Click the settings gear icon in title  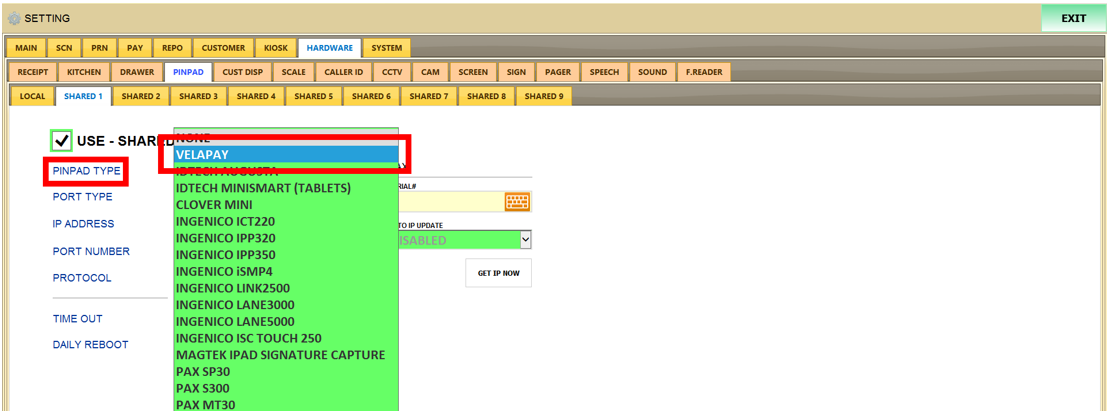14,18
